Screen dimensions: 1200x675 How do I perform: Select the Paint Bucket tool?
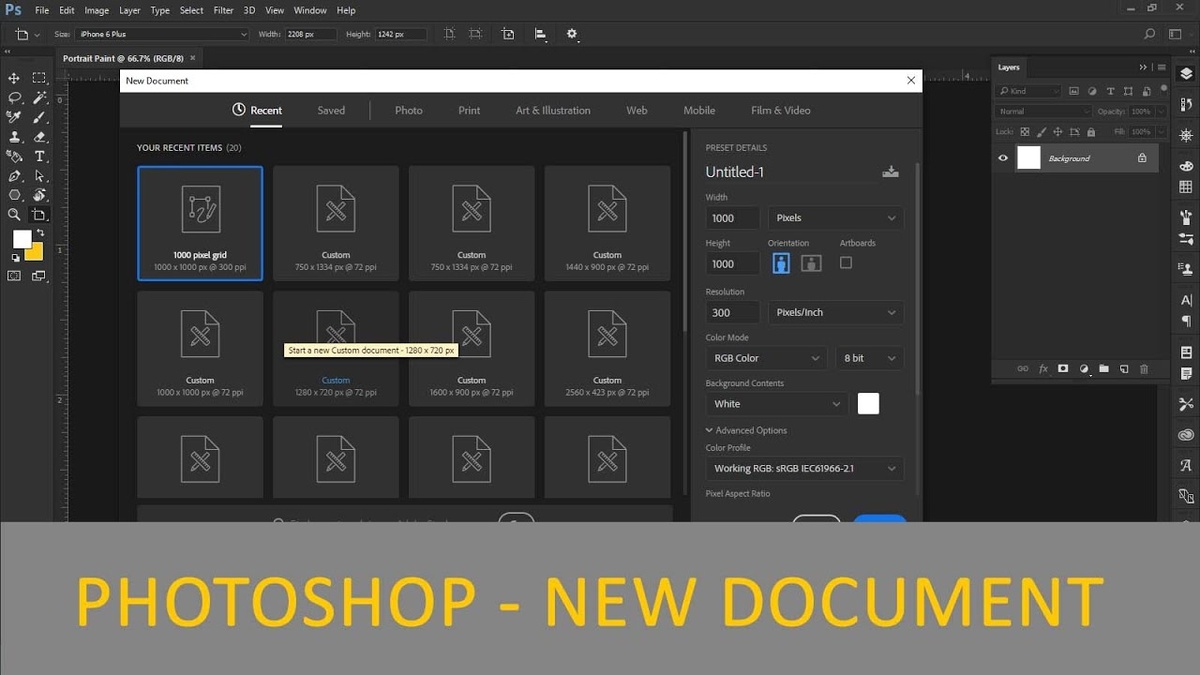pyautogui.click(x=14, y=156)
